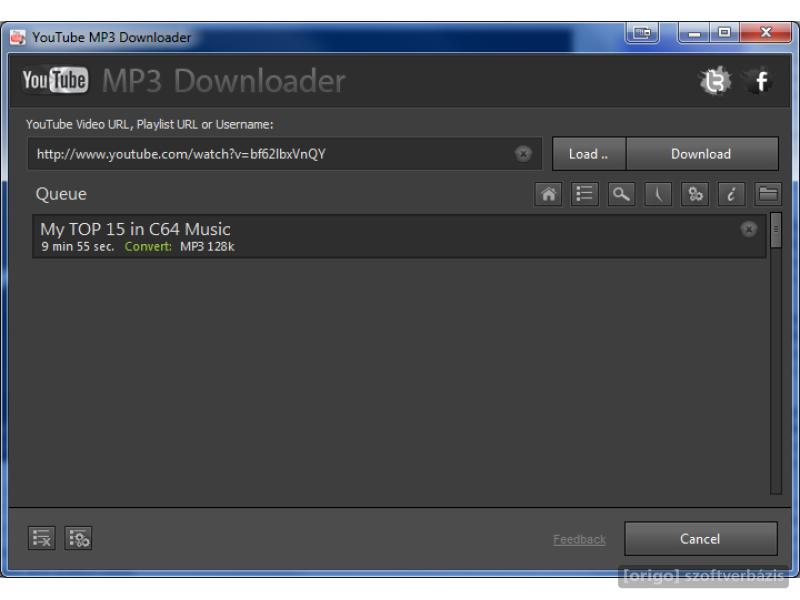The height and width of the screenshot is (600, 800).
Task: Open the Facebook page icon
Action: point(759,81)
